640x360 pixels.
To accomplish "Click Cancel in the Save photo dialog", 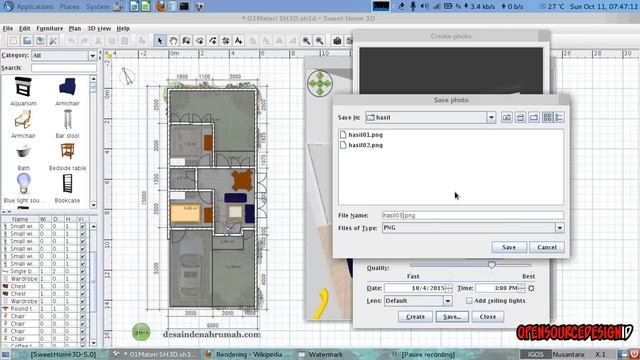I will 547,247.
